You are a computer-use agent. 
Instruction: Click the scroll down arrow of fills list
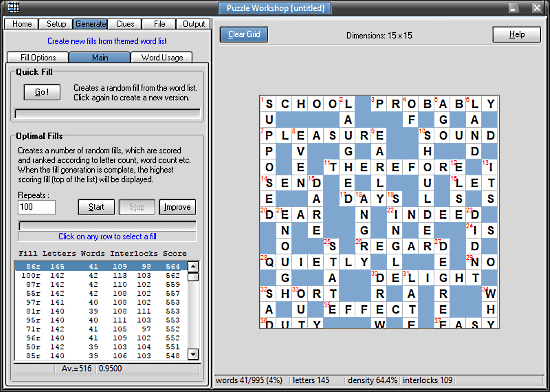tap(193, 354)
